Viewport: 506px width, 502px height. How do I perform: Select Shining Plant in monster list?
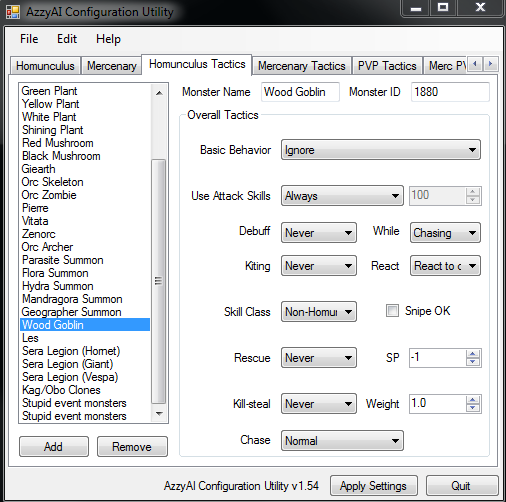(x=85, y=130)
